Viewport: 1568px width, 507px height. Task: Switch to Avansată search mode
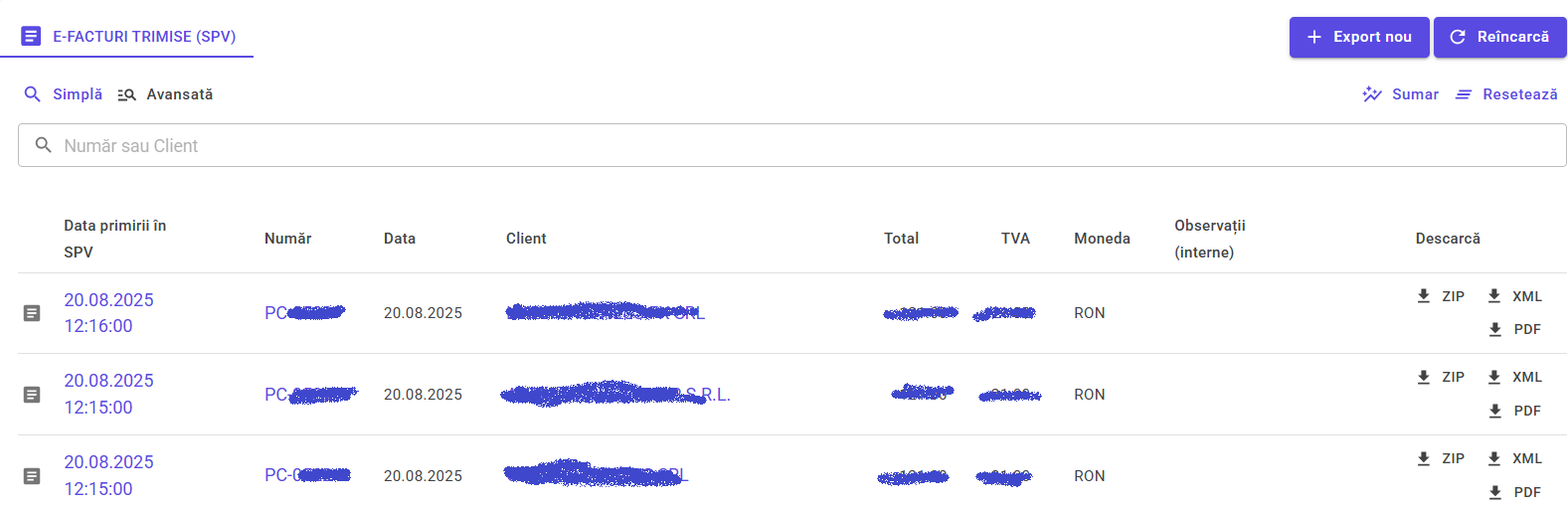(x=165, y=94)
